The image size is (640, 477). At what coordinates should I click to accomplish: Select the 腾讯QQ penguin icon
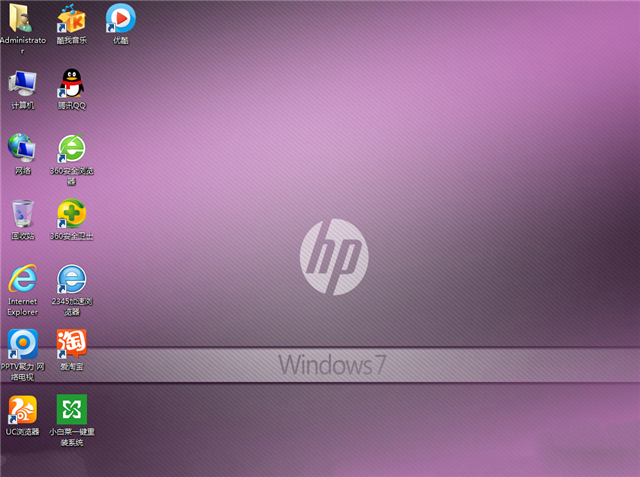(71, 83)
